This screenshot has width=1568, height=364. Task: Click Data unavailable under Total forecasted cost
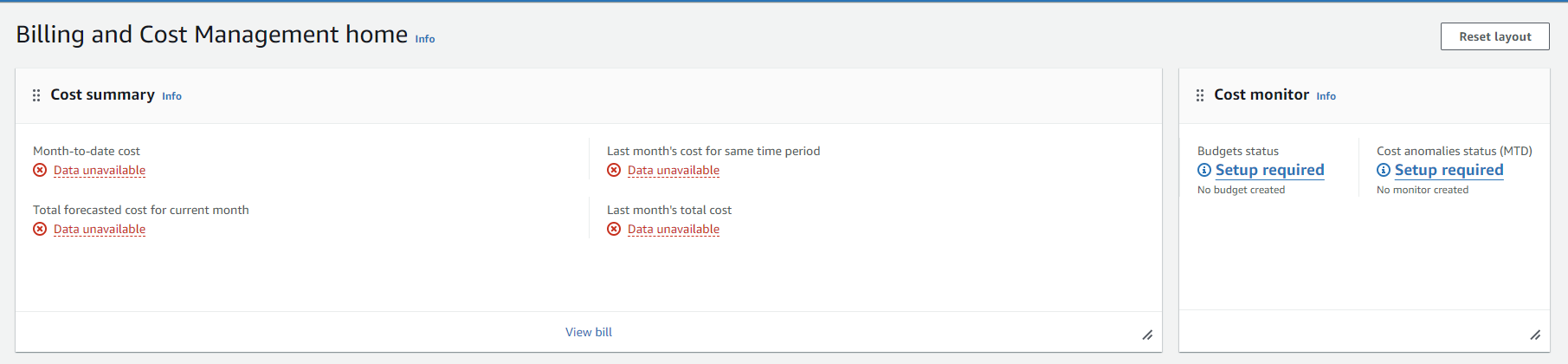click(100, 229)
